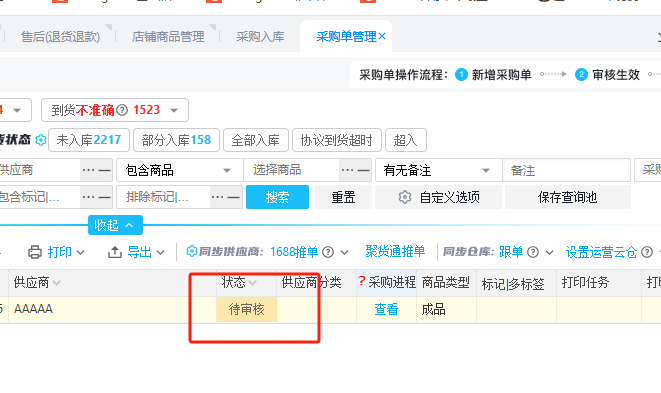This screenshot has width=661, height=393.
Task: Close the 采购单管理 tab
Action: (x=382, y=36)
